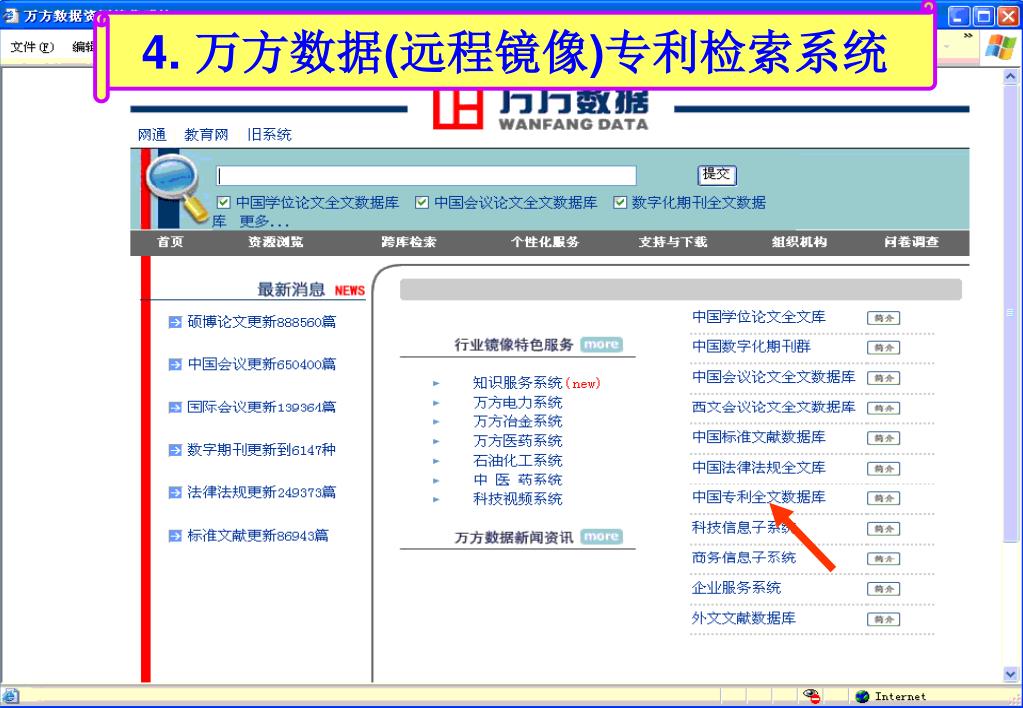This screenshot has height=708, width=1023.
Task: Click arrow icon beside 国际会议更新139364篇
Action: pyautogui.click(x=175, y=407)
